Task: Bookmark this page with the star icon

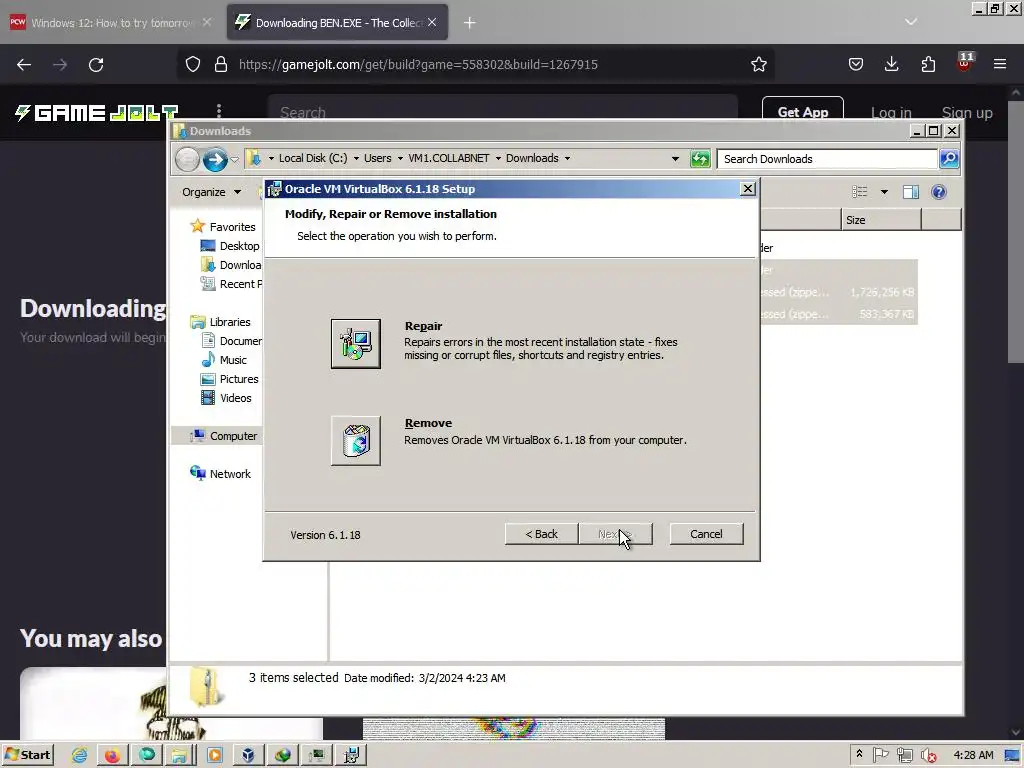Action: tap(758, 64)
